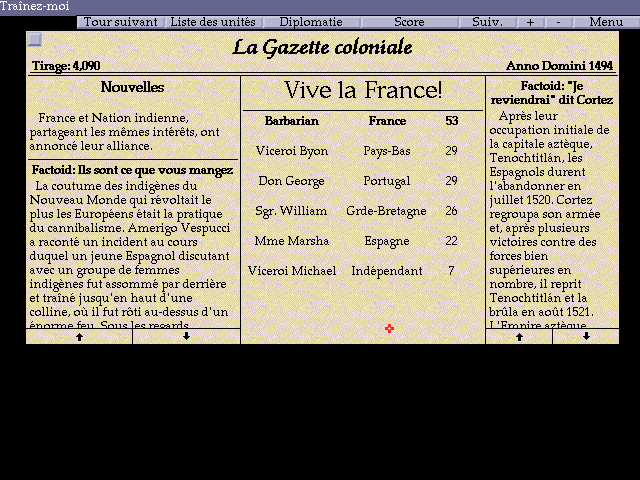
Task: Click the Anno Domini 1494 date
Action: 560,66
